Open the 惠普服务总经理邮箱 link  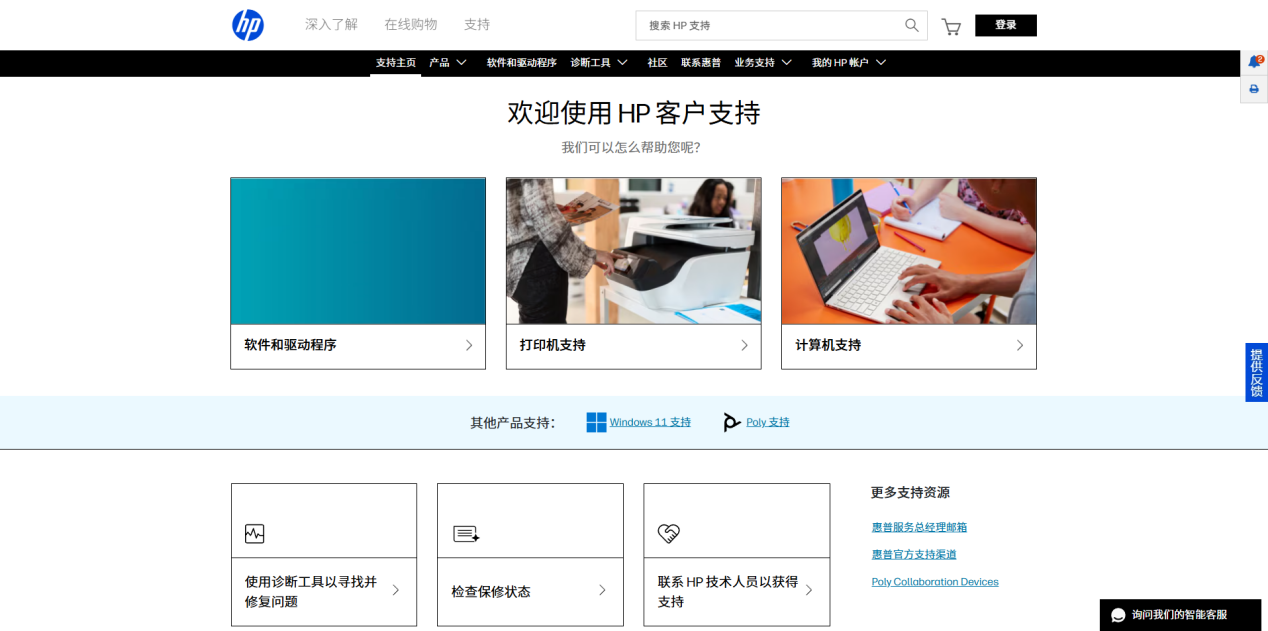919,527
